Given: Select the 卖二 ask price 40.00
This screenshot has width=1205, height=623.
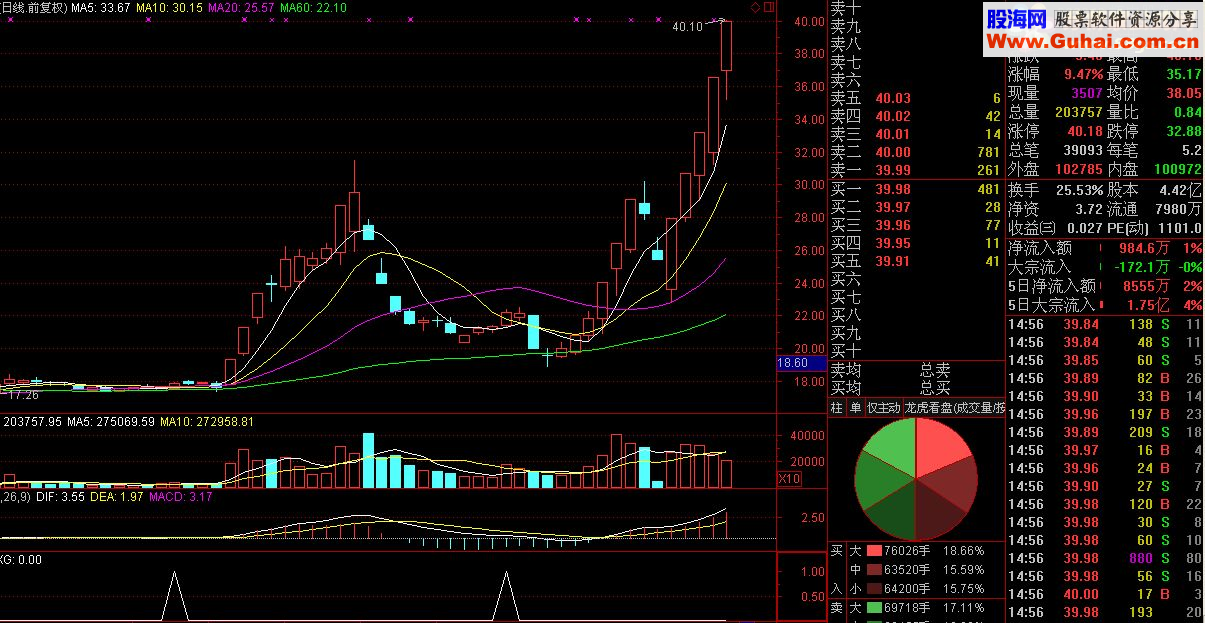Looking at the screenshot, I should click(x=893, y=152).
